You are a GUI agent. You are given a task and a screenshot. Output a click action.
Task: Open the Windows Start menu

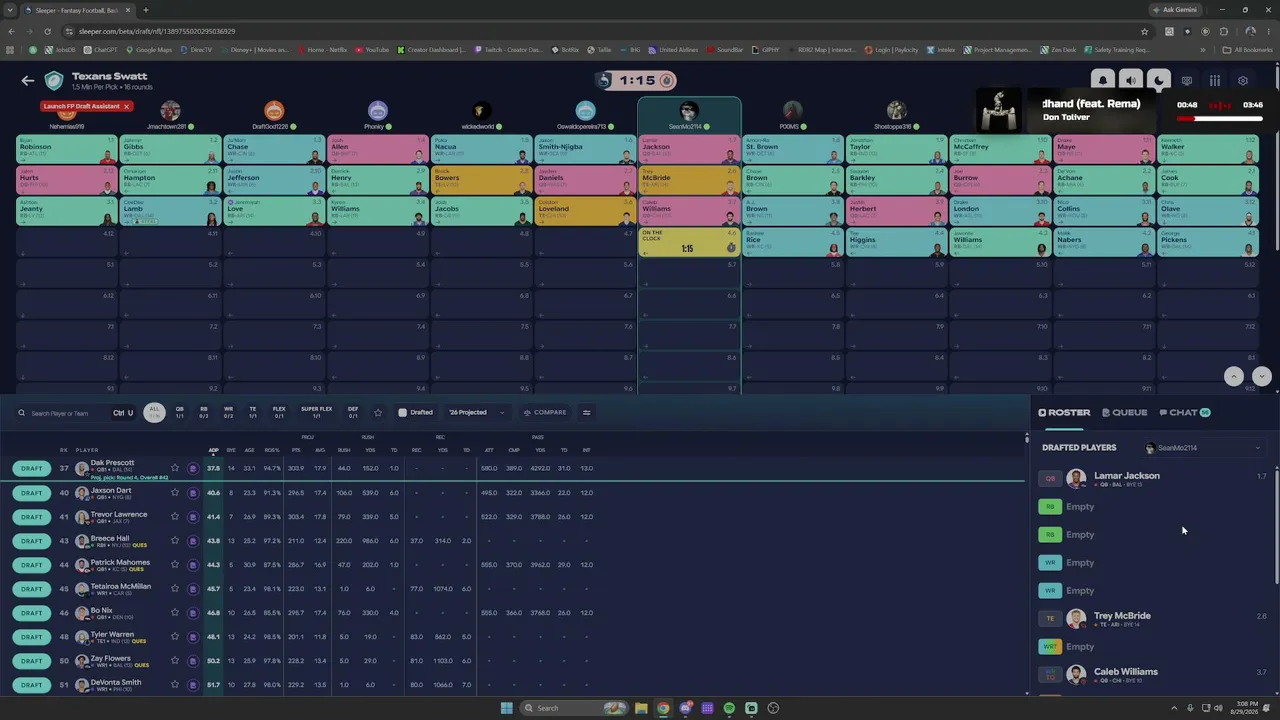click(x=506, y=708)
